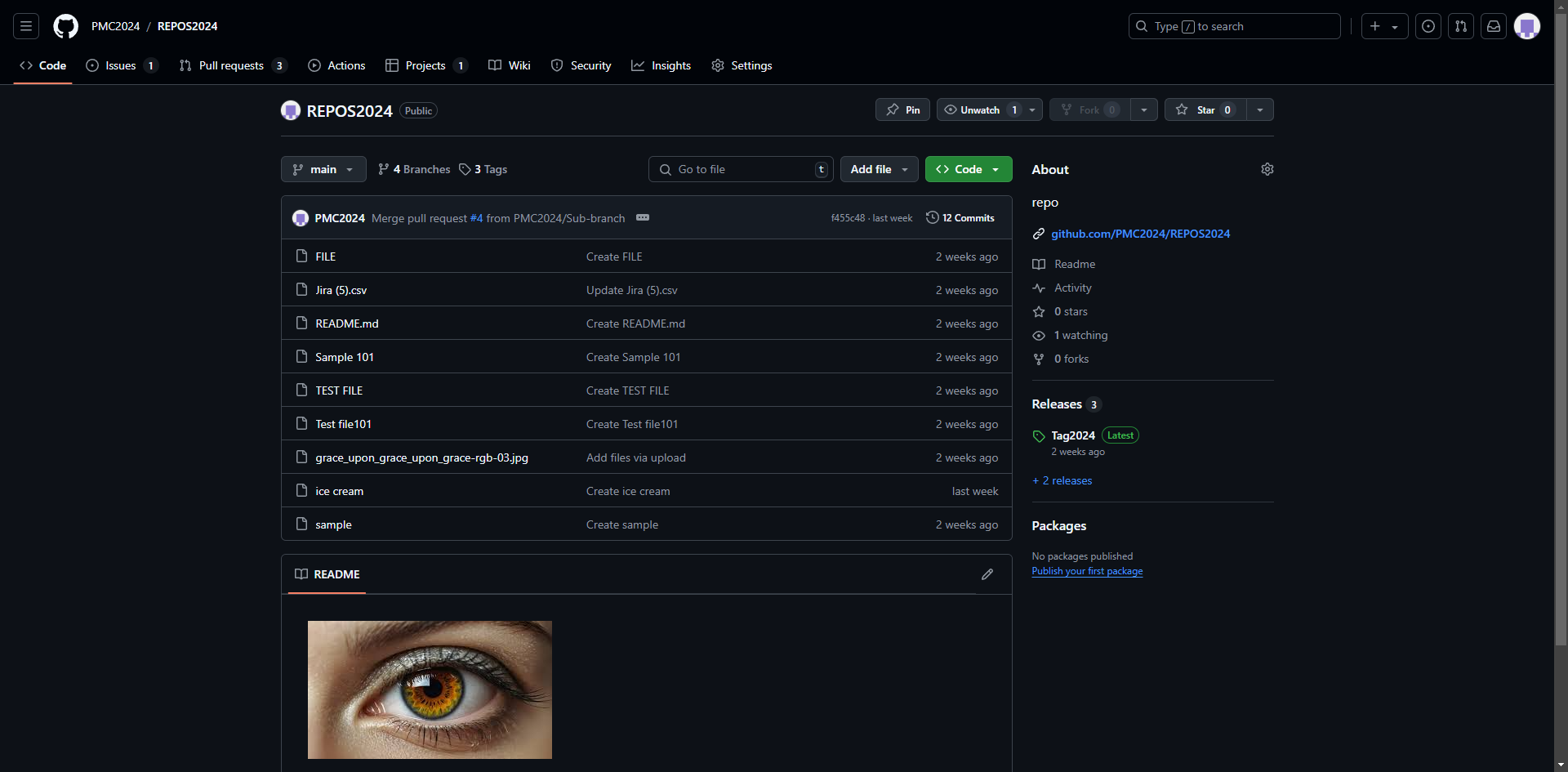
Task: Edit README with the pencil icon
Action: pyautogui.click(x=987, y=574)
